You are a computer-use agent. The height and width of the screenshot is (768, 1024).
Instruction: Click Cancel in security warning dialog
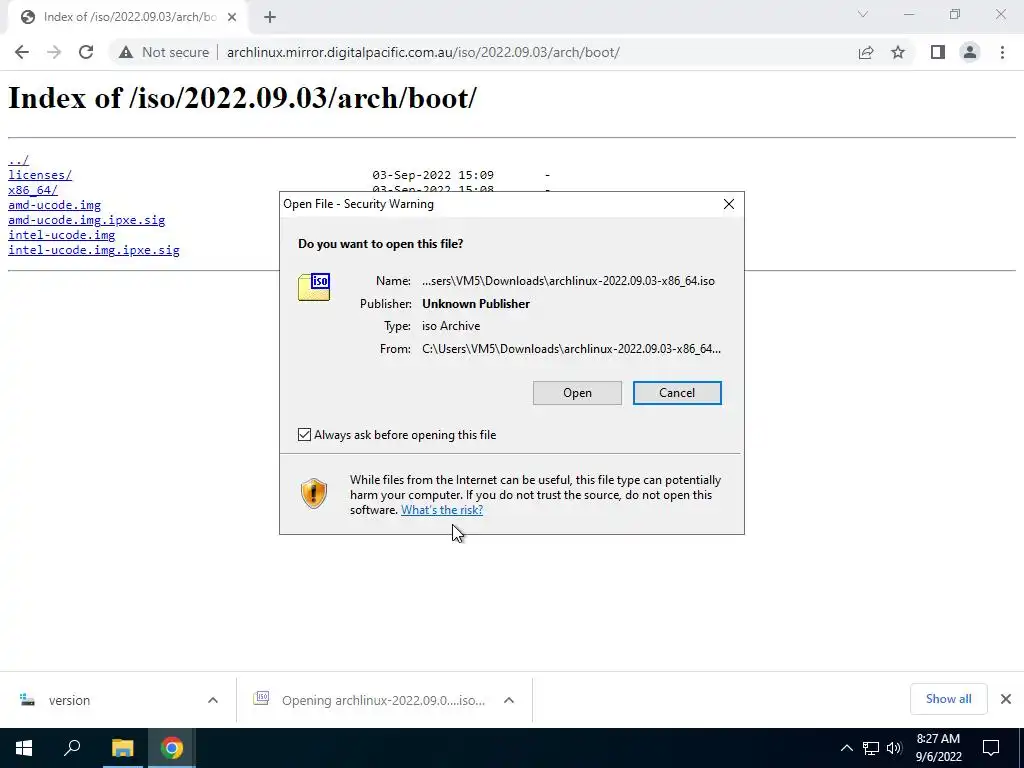[677, 393]
